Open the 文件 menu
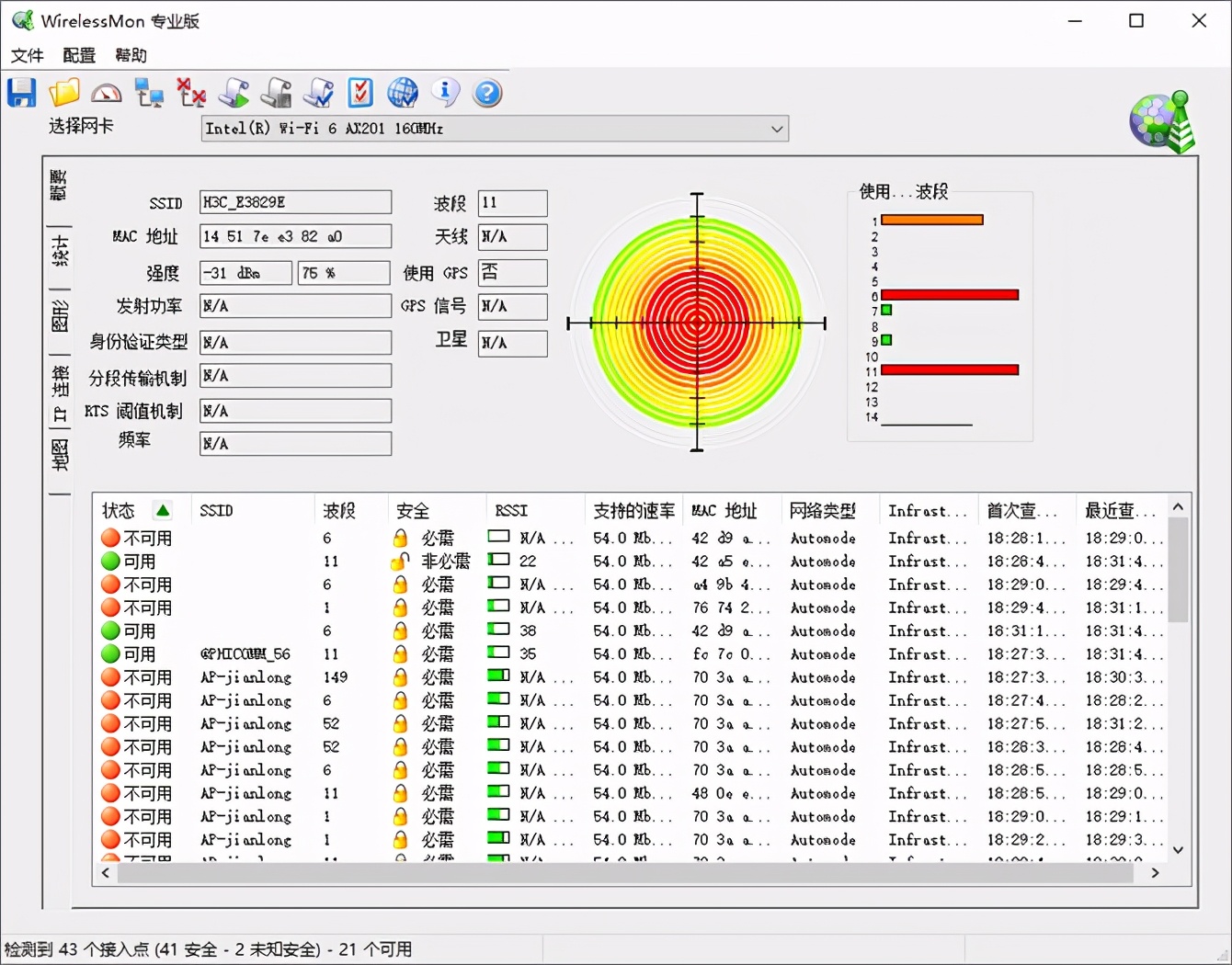The height and width of the screenshot is (965, 1232). pyautogui.click(x=27, y=55)
